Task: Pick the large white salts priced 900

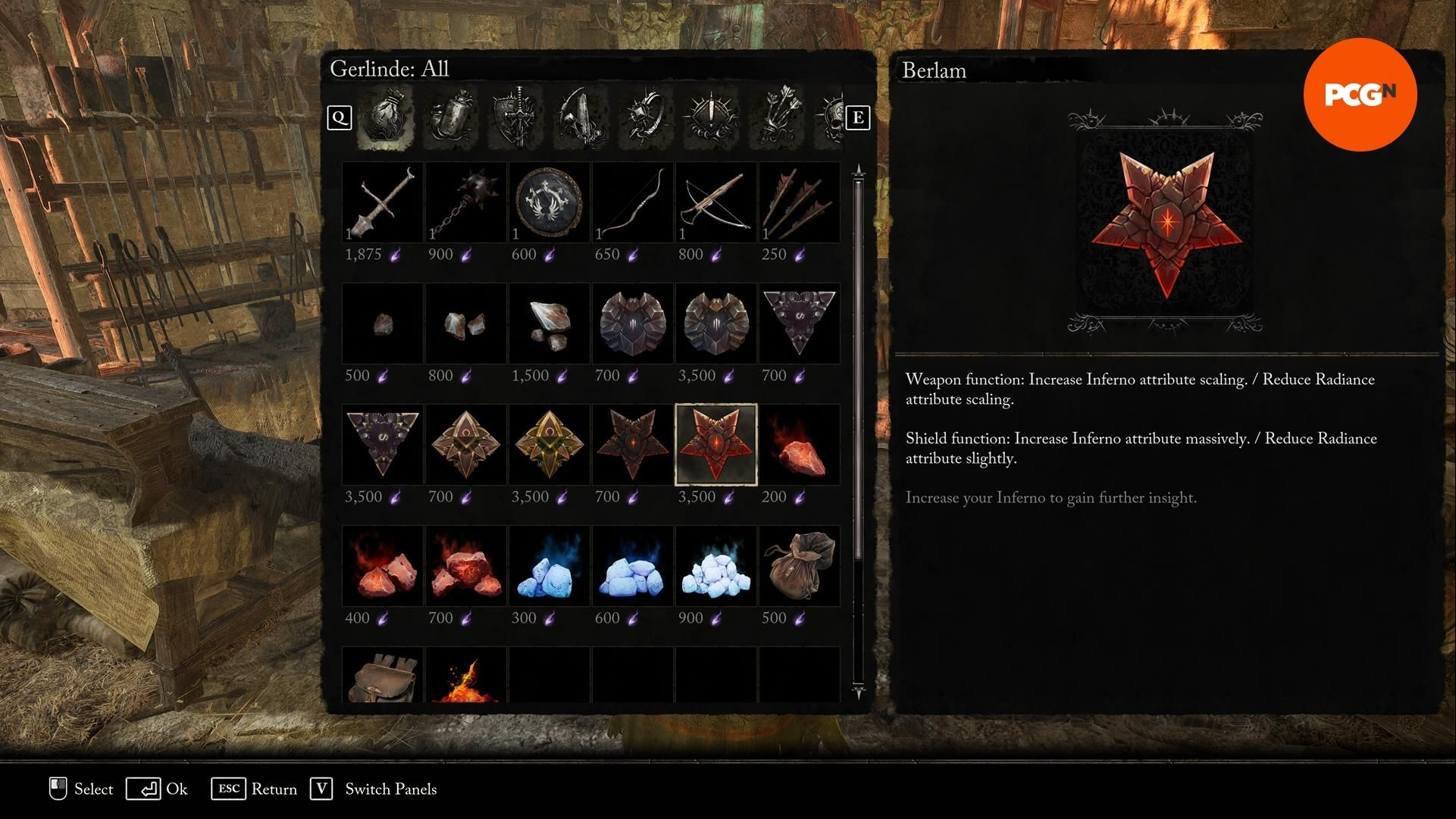Action: (716, 566)
